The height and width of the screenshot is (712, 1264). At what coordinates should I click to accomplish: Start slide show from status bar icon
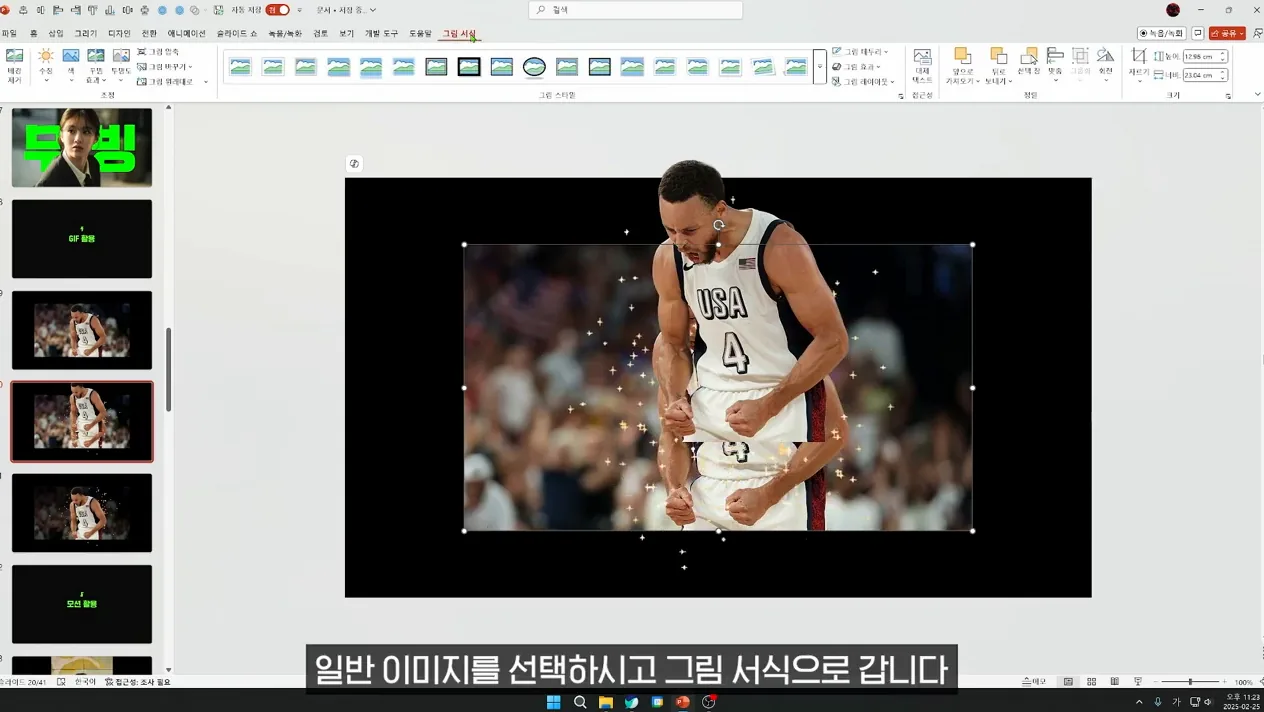(x=1137, y=682)
